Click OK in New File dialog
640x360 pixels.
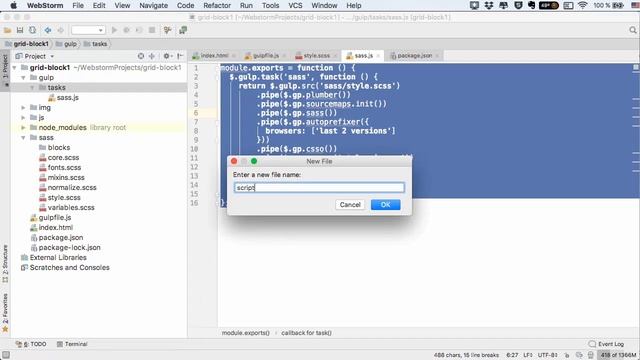click(x=385, y=204)
